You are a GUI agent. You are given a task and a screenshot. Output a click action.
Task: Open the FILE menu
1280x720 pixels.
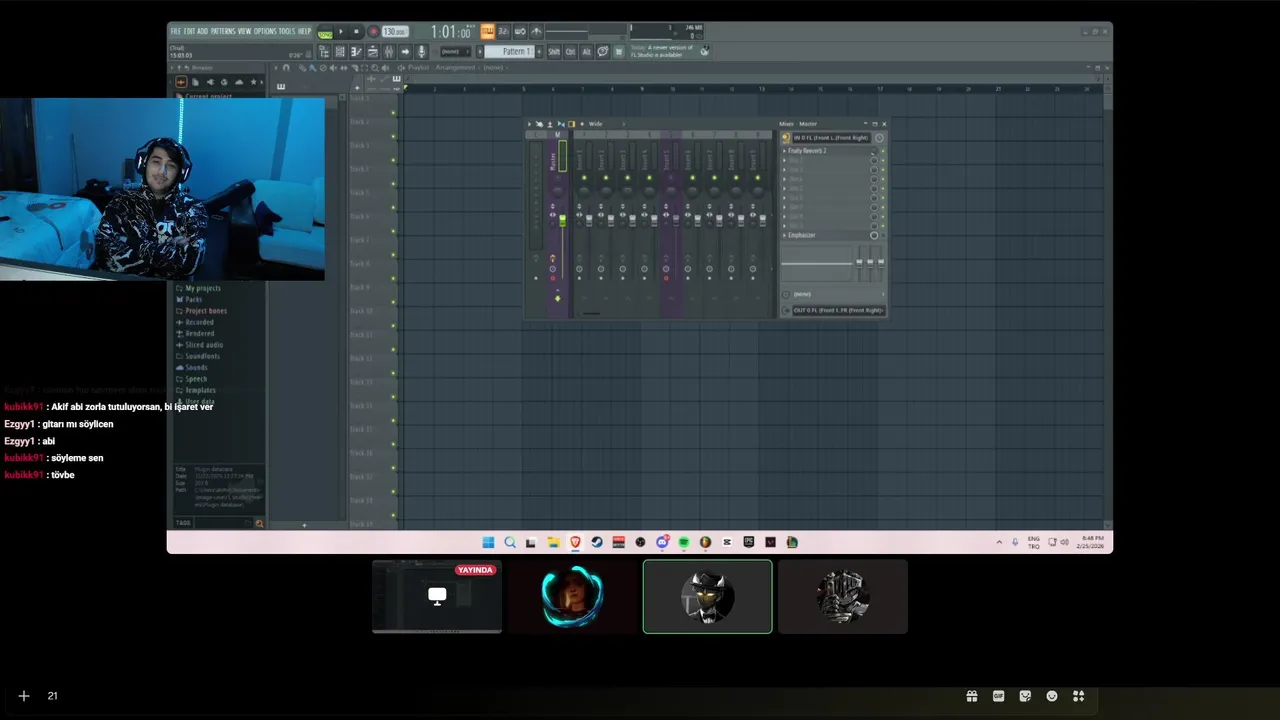(x=175, y=31)
